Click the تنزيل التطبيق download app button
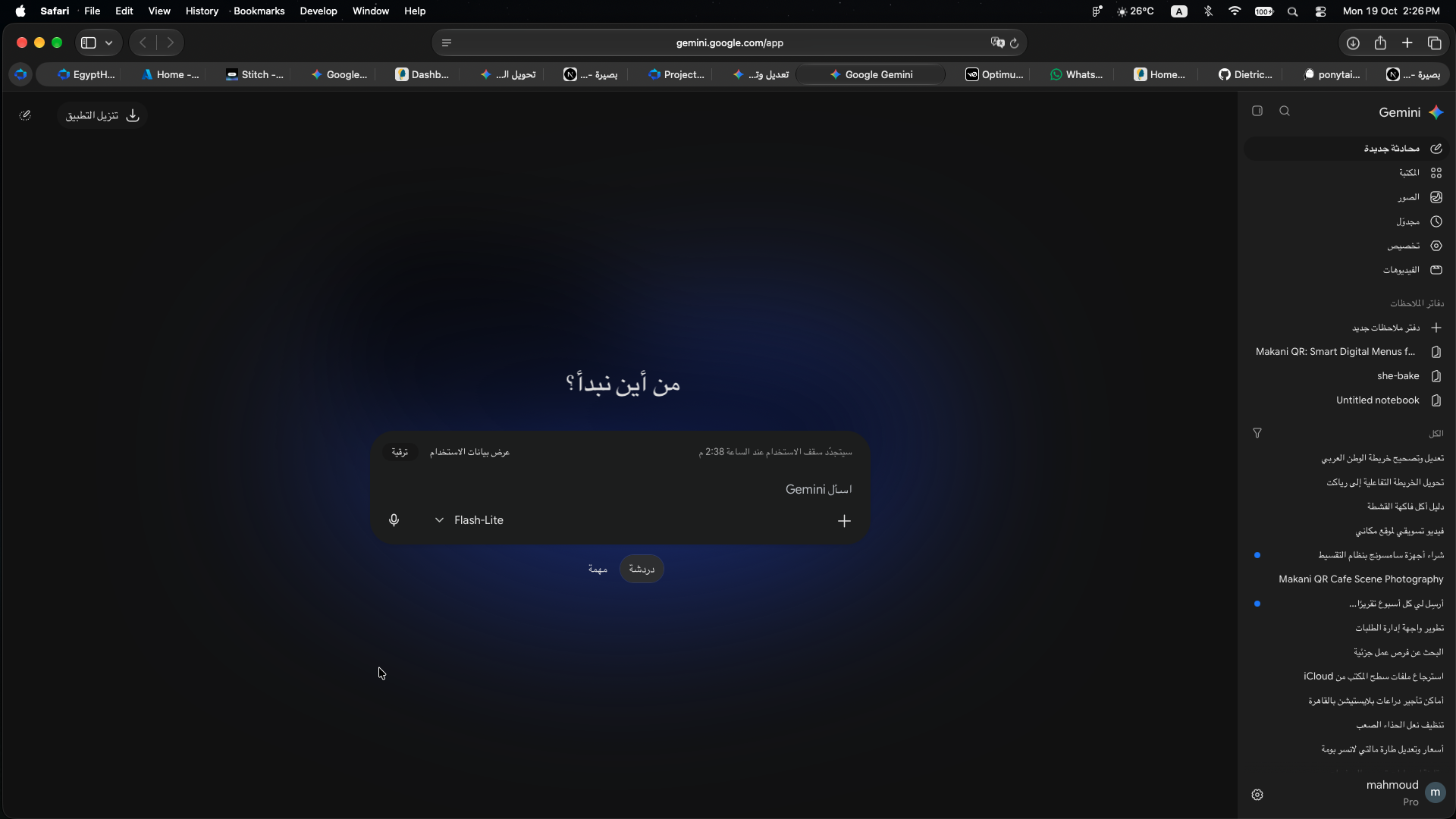 tap(102, 115)
